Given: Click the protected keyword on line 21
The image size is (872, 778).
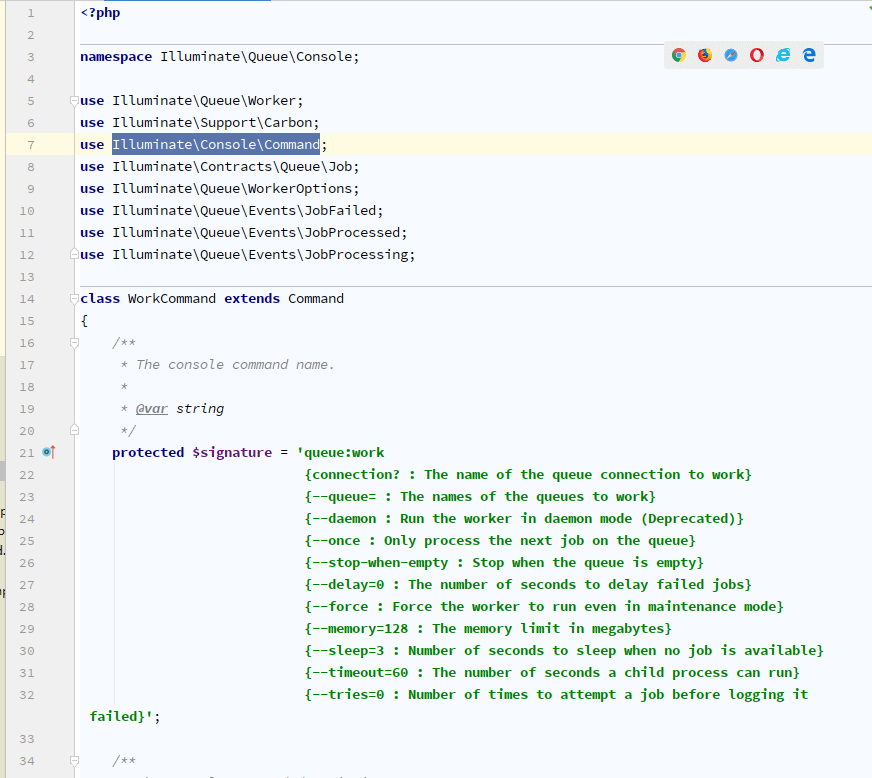Looking at the screenshot, I should coord(148,453).
